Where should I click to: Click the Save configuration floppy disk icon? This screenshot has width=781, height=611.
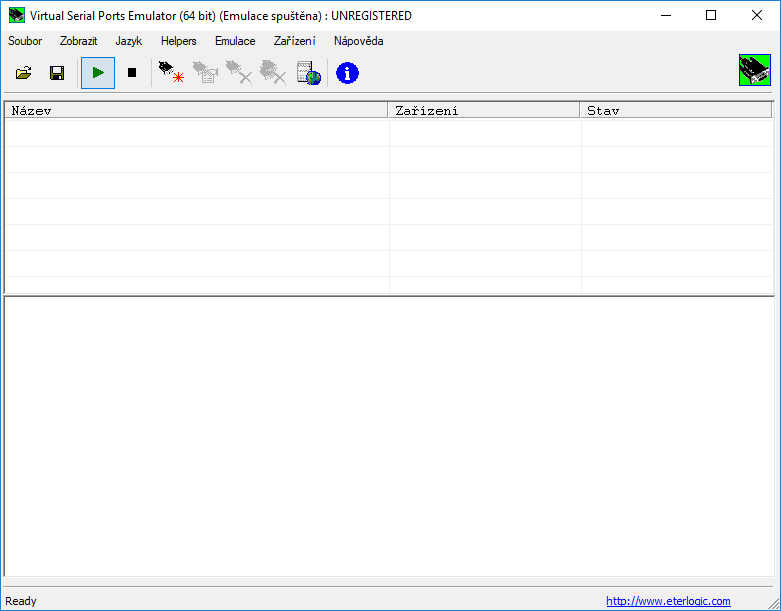point(57,73)
